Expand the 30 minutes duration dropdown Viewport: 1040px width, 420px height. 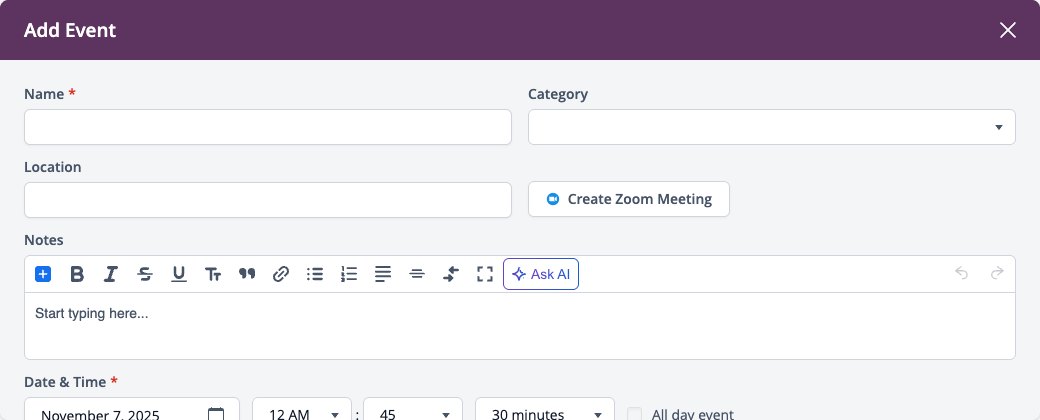545,409
